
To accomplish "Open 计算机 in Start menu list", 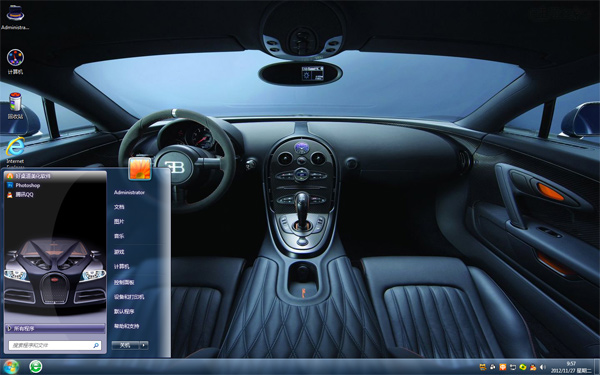I will coord(121,266).
